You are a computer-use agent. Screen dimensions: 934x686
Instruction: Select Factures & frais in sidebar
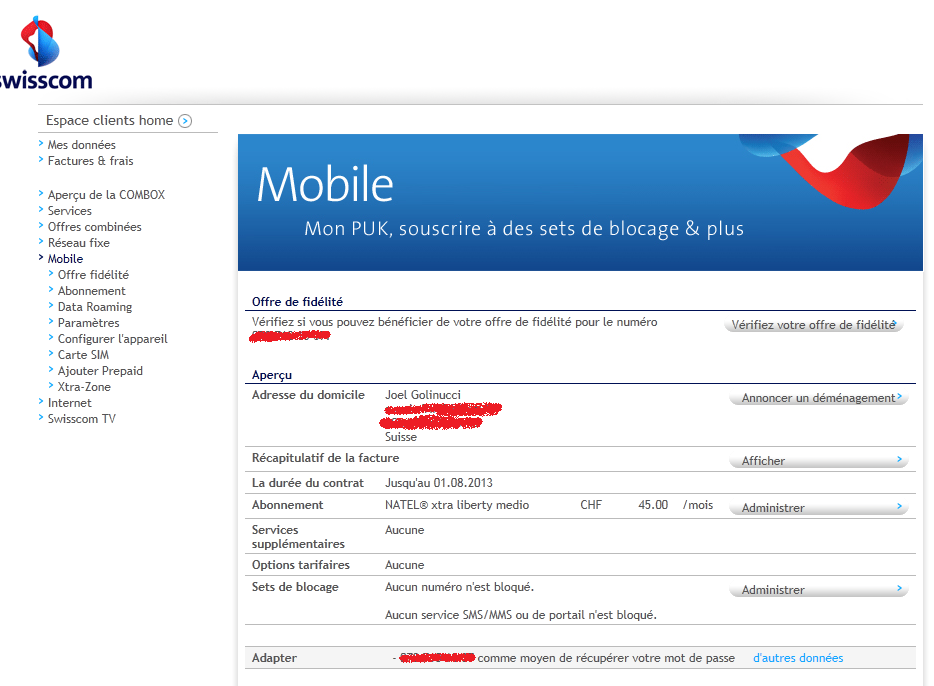90,160
